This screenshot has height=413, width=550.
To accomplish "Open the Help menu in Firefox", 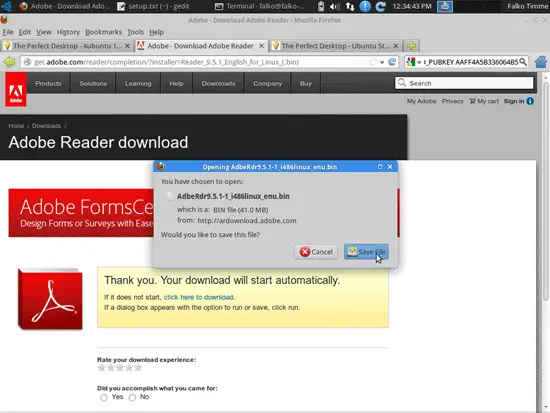I will [x=156, y=32].
